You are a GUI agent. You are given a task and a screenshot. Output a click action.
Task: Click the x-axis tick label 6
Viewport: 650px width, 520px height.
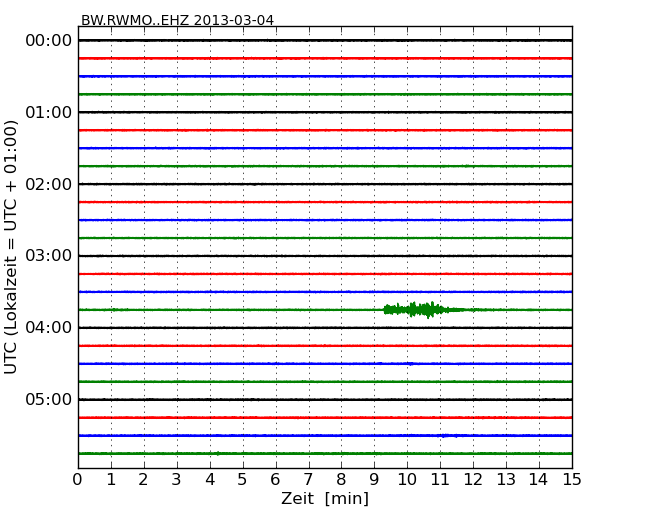275,480
